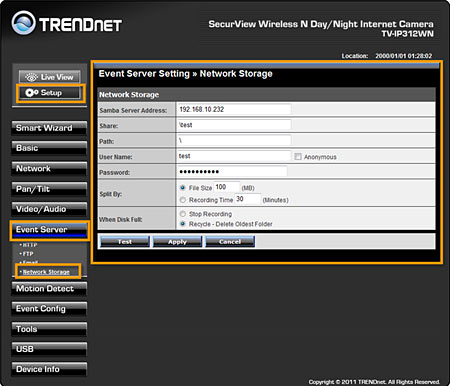
Task: Open the Event Config menu
Action: [49, 309]
